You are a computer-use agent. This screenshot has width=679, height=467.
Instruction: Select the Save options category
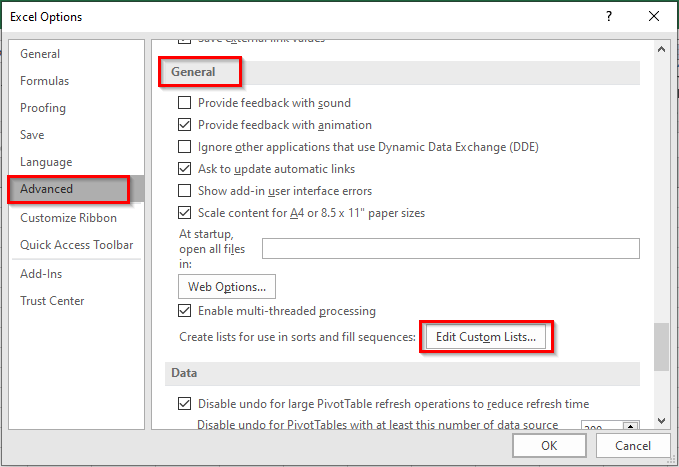32,135
